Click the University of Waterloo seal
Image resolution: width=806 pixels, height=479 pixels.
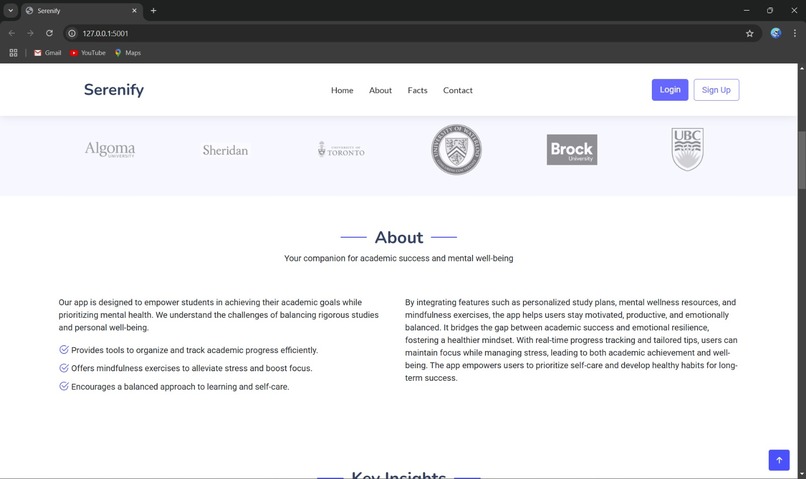click(x=456, y=150)
